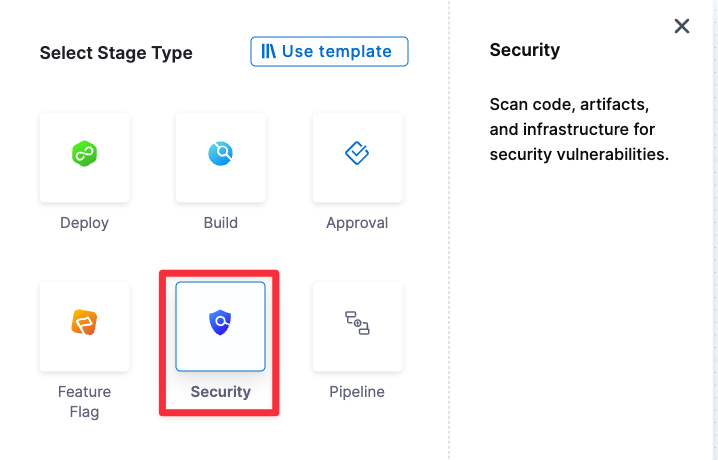The width and height of the screenshot is (718, 460).
Task: Select the Deploy stage icon
Action: click(84, 154)
